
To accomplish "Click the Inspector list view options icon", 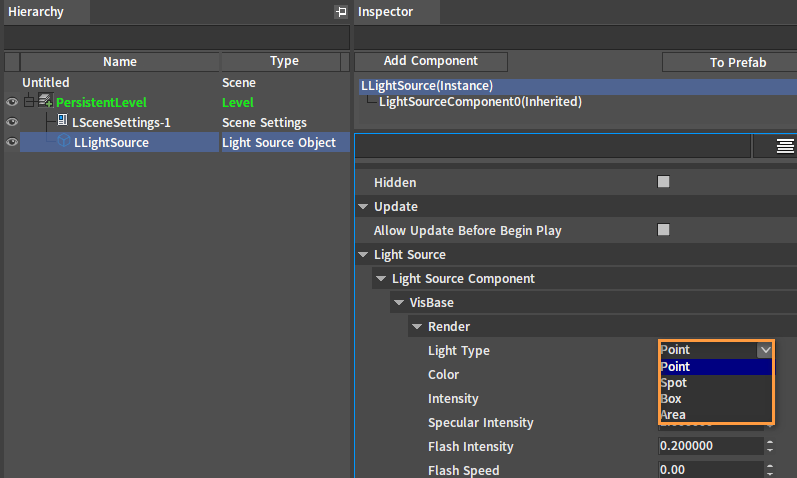I will tap(785, 146).
